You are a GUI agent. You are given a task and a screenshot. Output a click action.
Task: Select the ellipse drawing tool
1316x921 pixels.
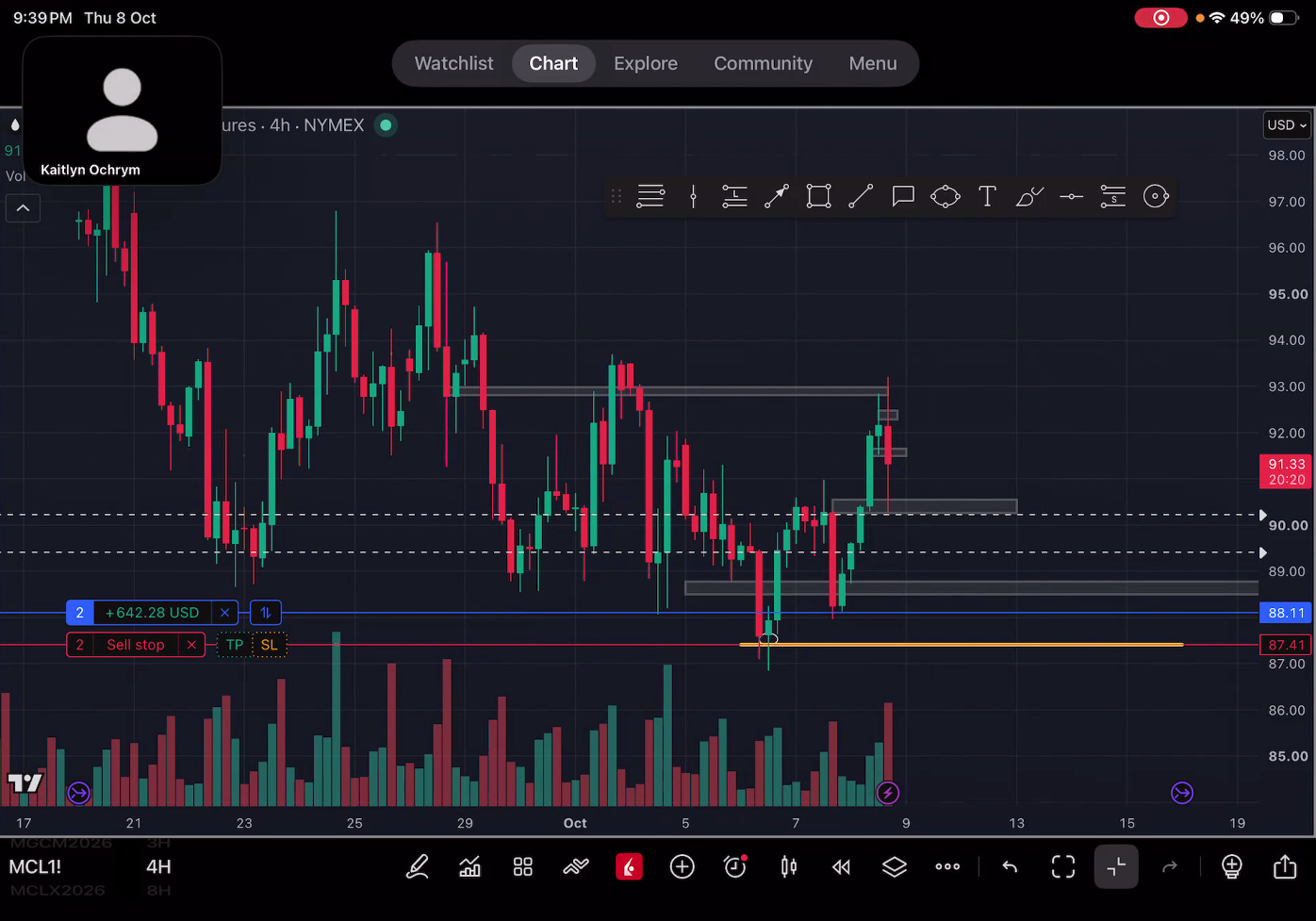(x=945, y=196)
